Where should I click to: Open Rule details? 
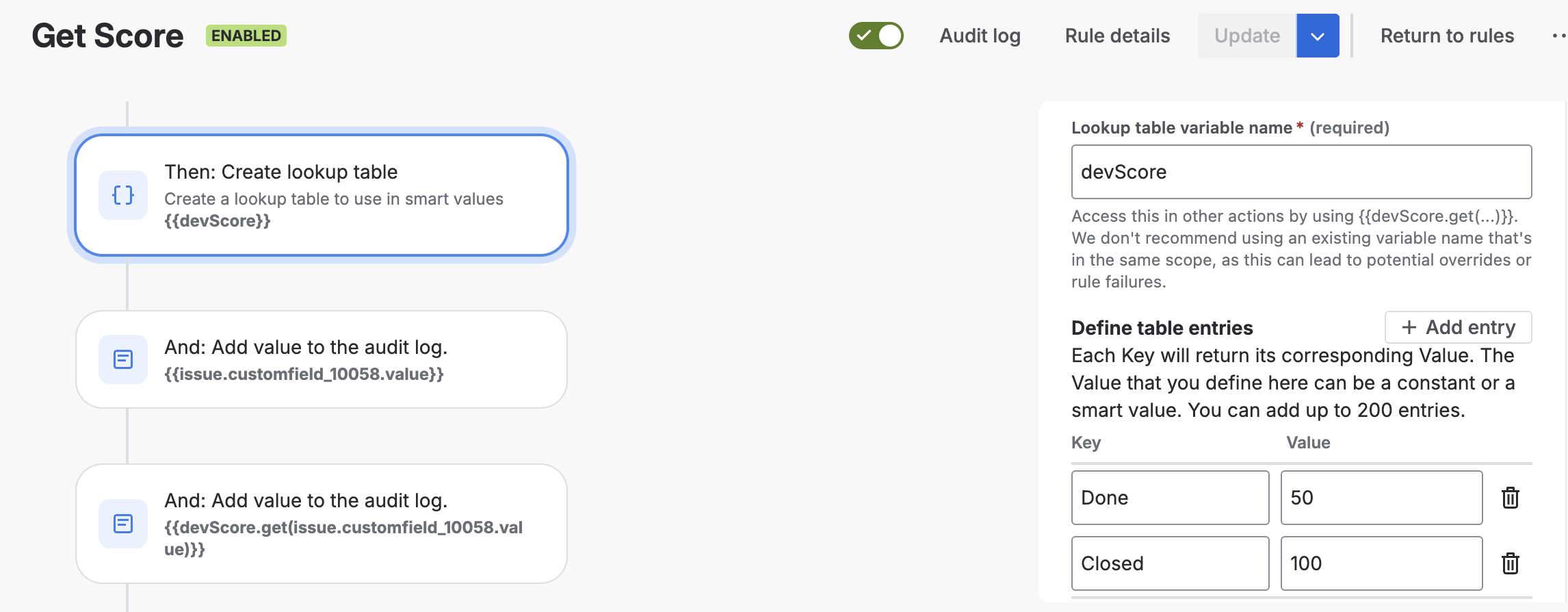pyautogui.click(x=1117, y=36)
